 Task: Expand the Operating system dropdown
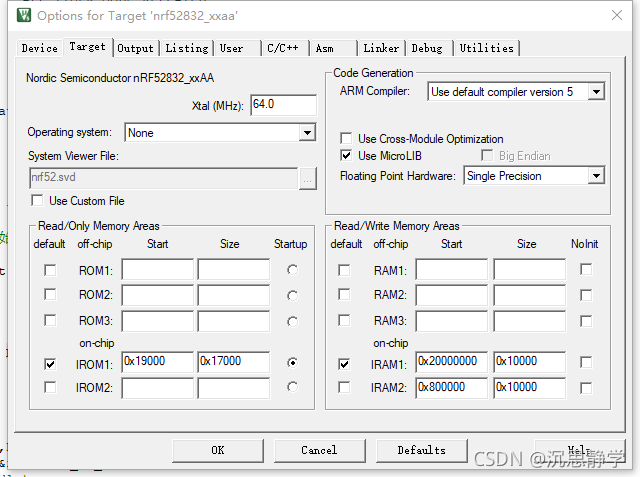point(307,133)
